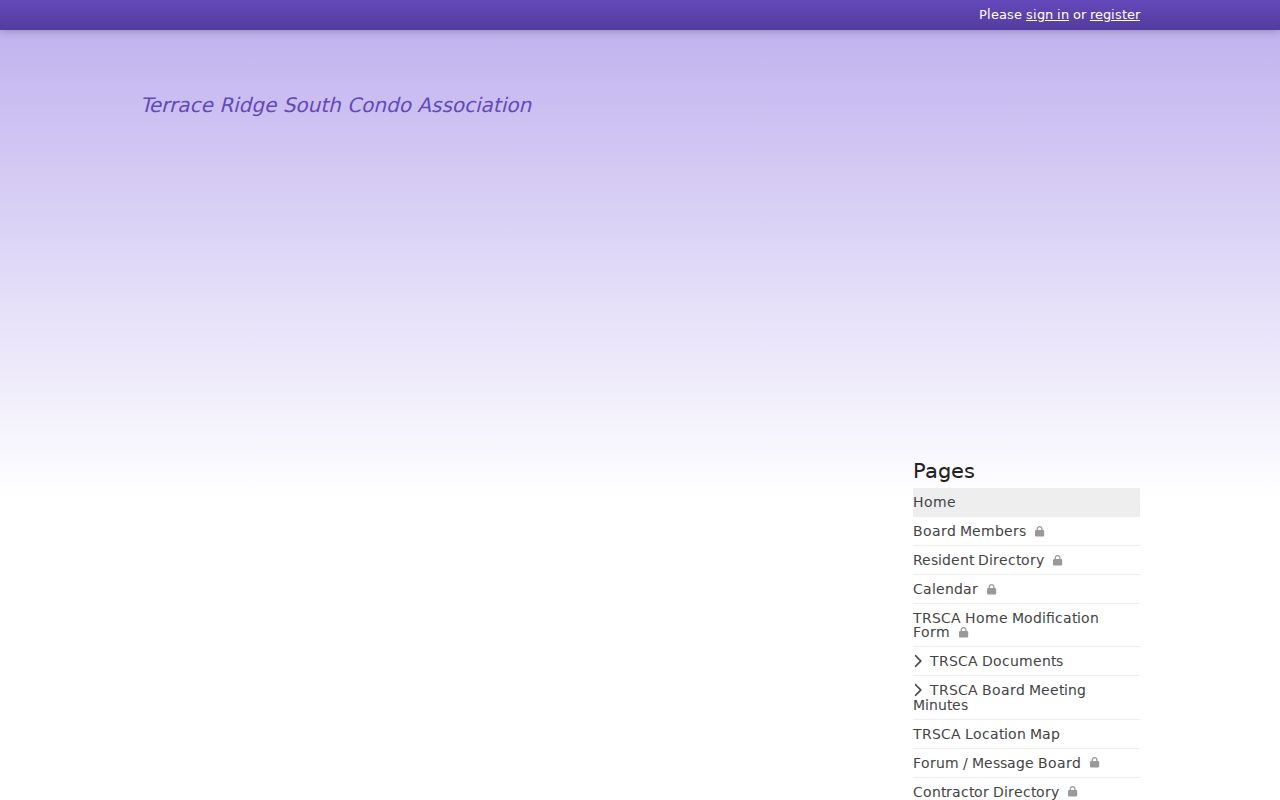Open the TRSCA Documents page link
The width and height of the screenshot is (1280, 800).
996,661
